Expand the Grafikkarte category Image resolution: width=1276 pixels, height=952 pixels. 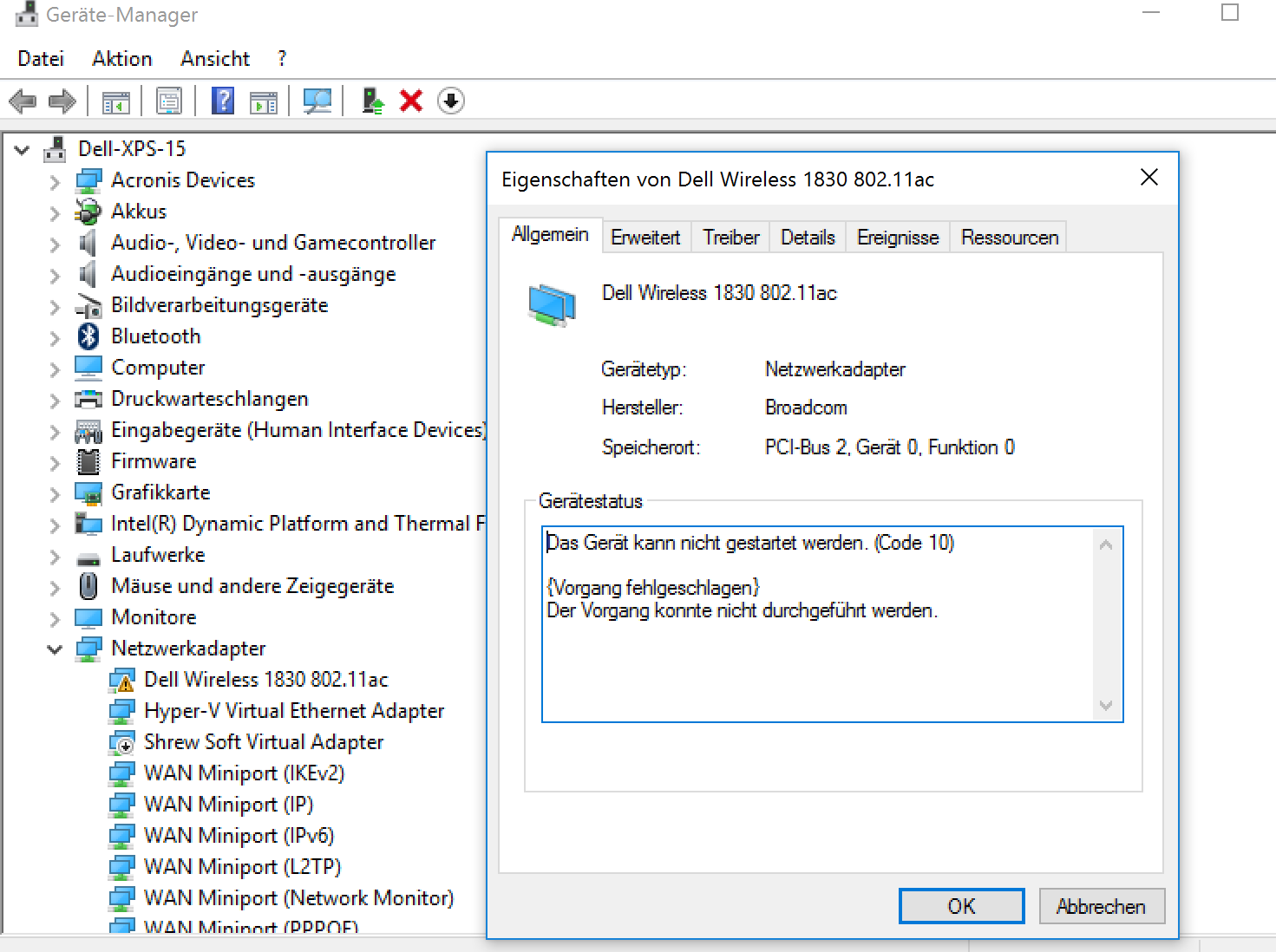[x=55, y=493]
